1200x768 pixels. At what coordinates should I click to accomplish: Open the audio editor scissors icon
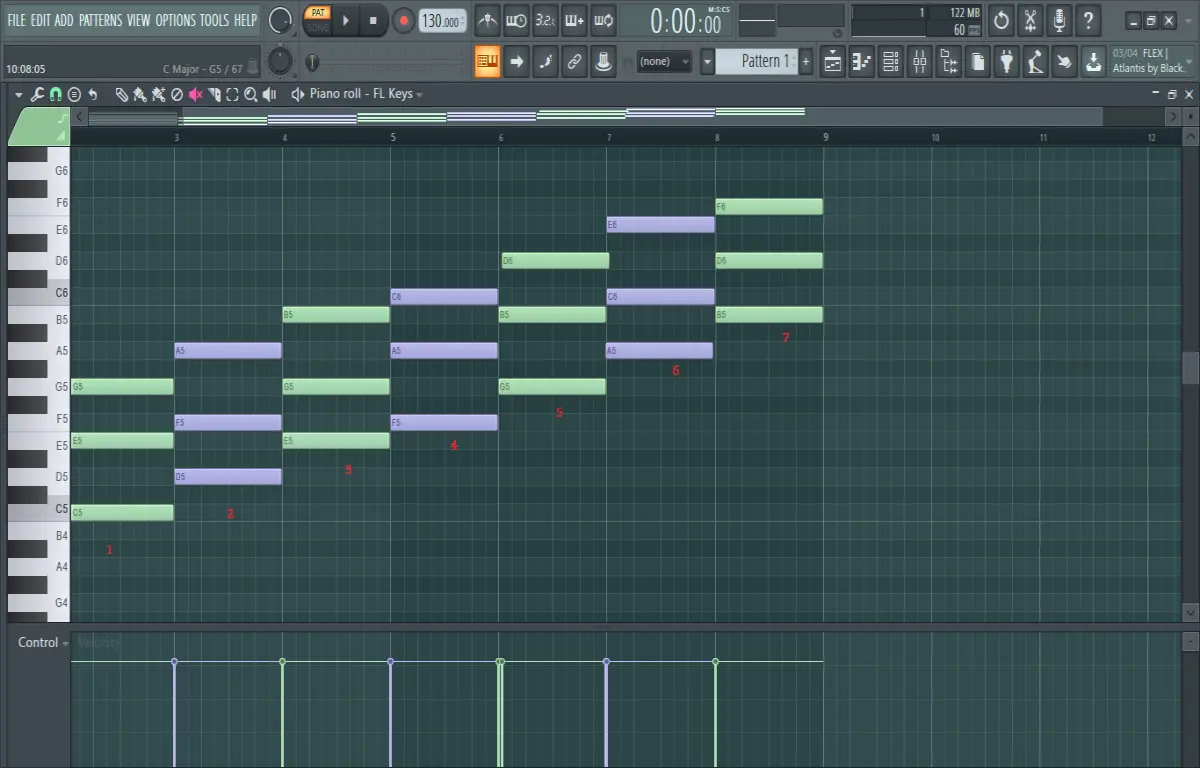click(1031, 20)
